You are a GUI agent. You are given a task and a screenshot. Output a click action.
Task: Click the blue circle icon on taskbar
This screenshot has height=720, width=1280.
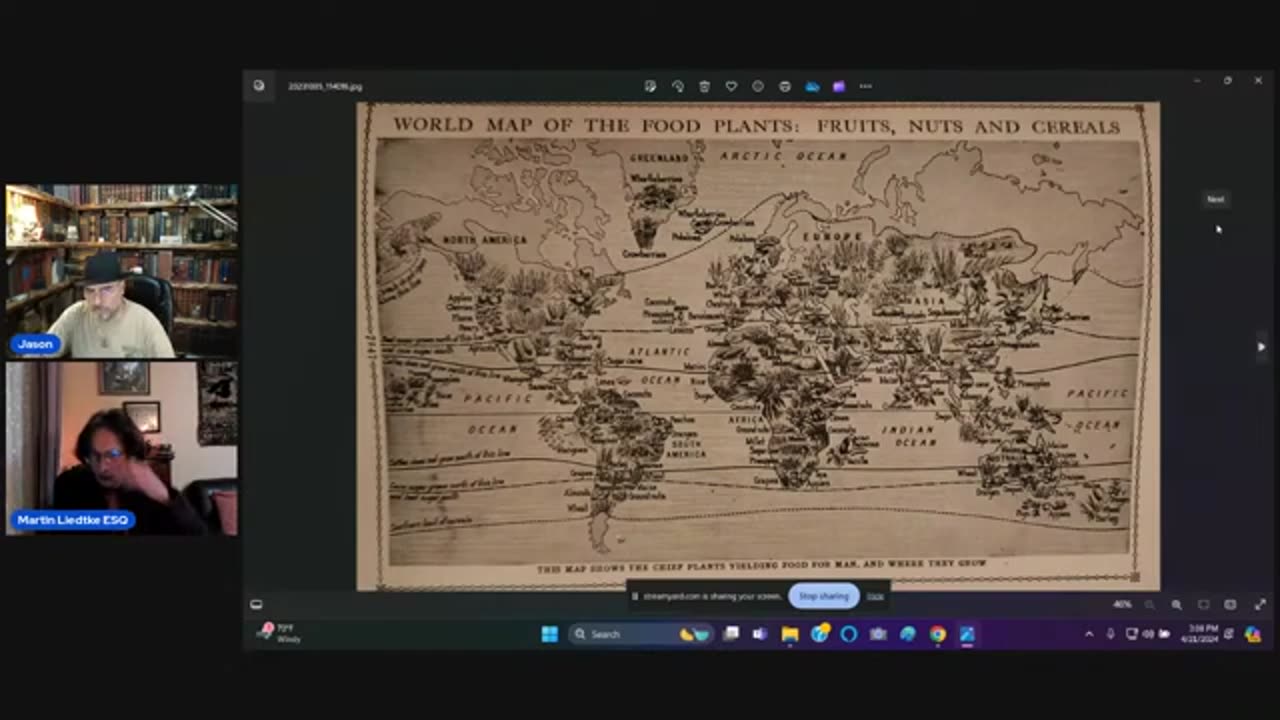(849, 634)
